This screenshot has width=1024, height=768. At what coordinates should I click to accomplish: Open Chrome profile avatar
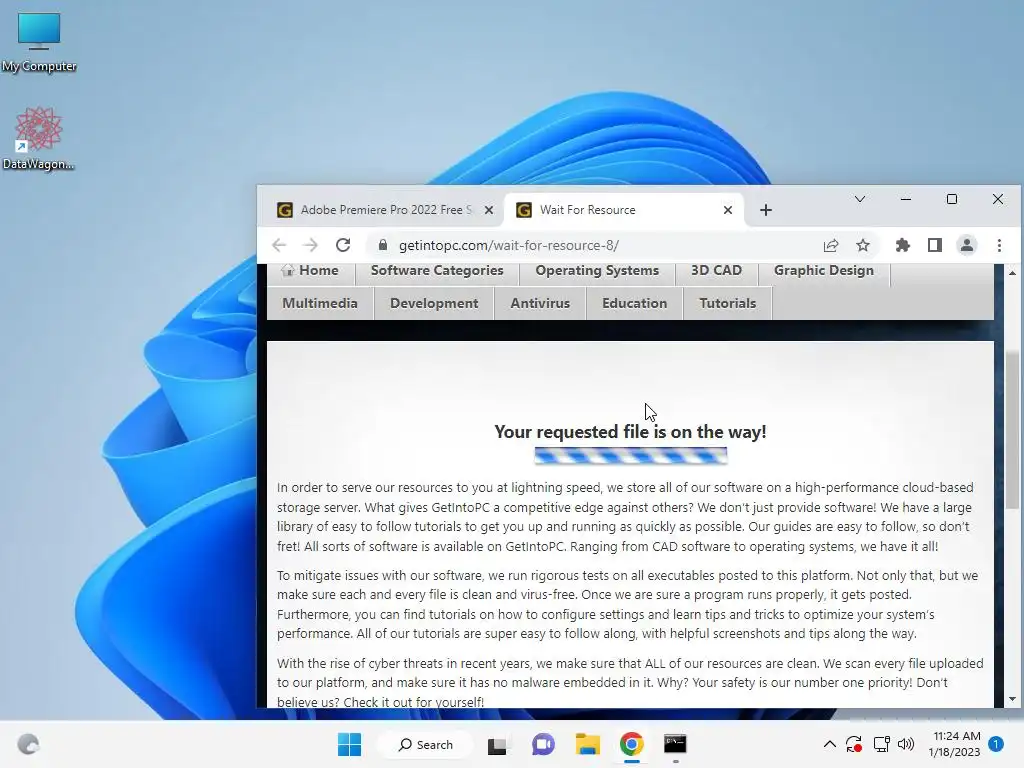967,246
